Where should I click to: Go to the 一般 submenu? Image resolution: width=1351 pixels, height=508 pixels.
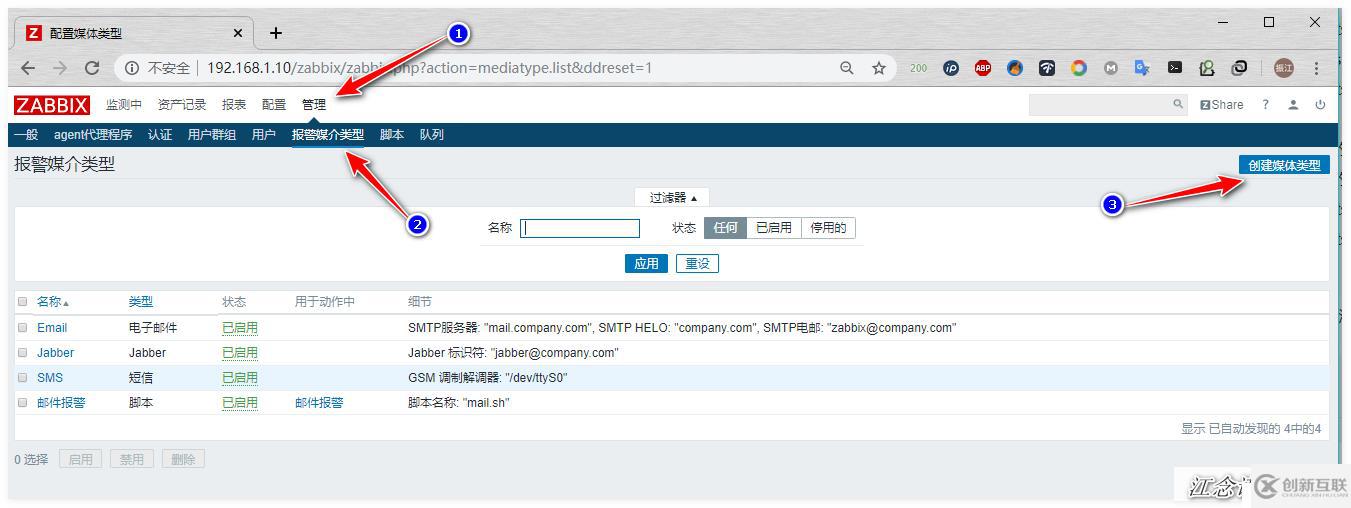[26, 134]
